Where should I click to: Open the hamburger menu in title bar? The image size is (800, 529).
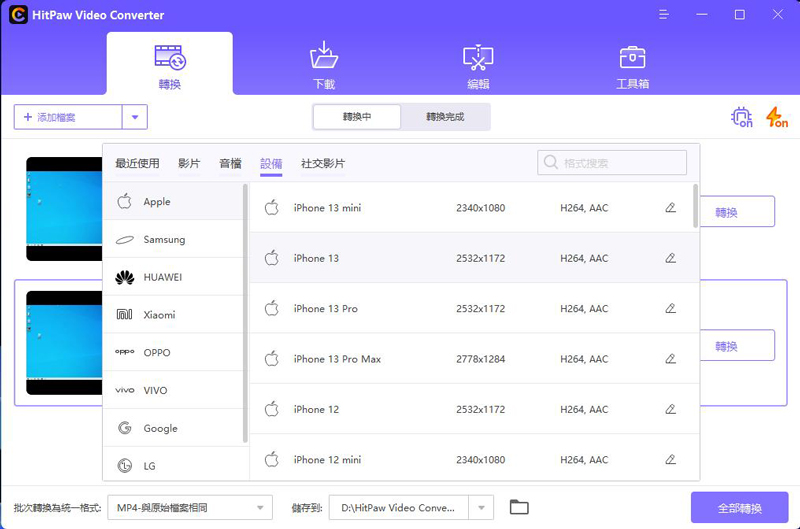click(x=663, y=15)
